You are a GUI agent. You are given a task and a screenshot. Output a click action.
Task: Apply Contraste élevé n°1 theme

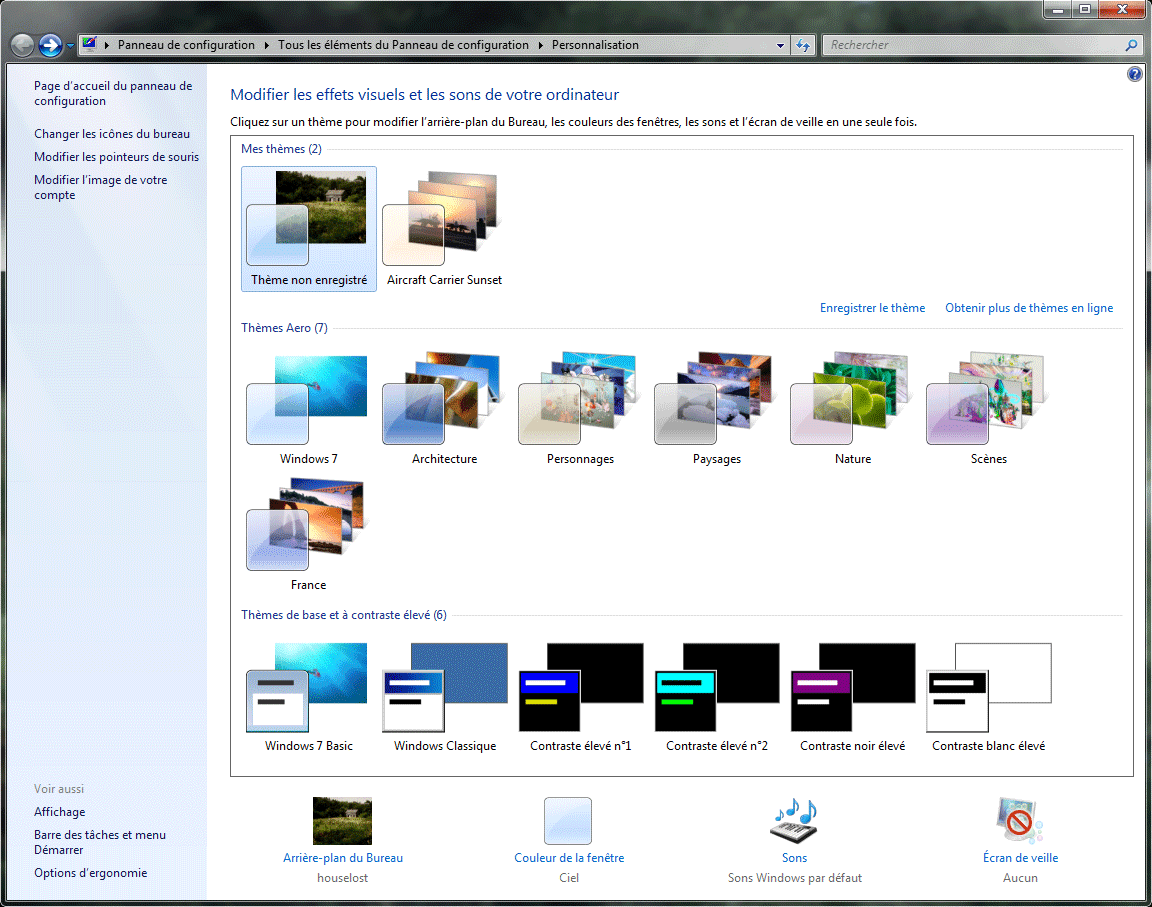(580, 696)
